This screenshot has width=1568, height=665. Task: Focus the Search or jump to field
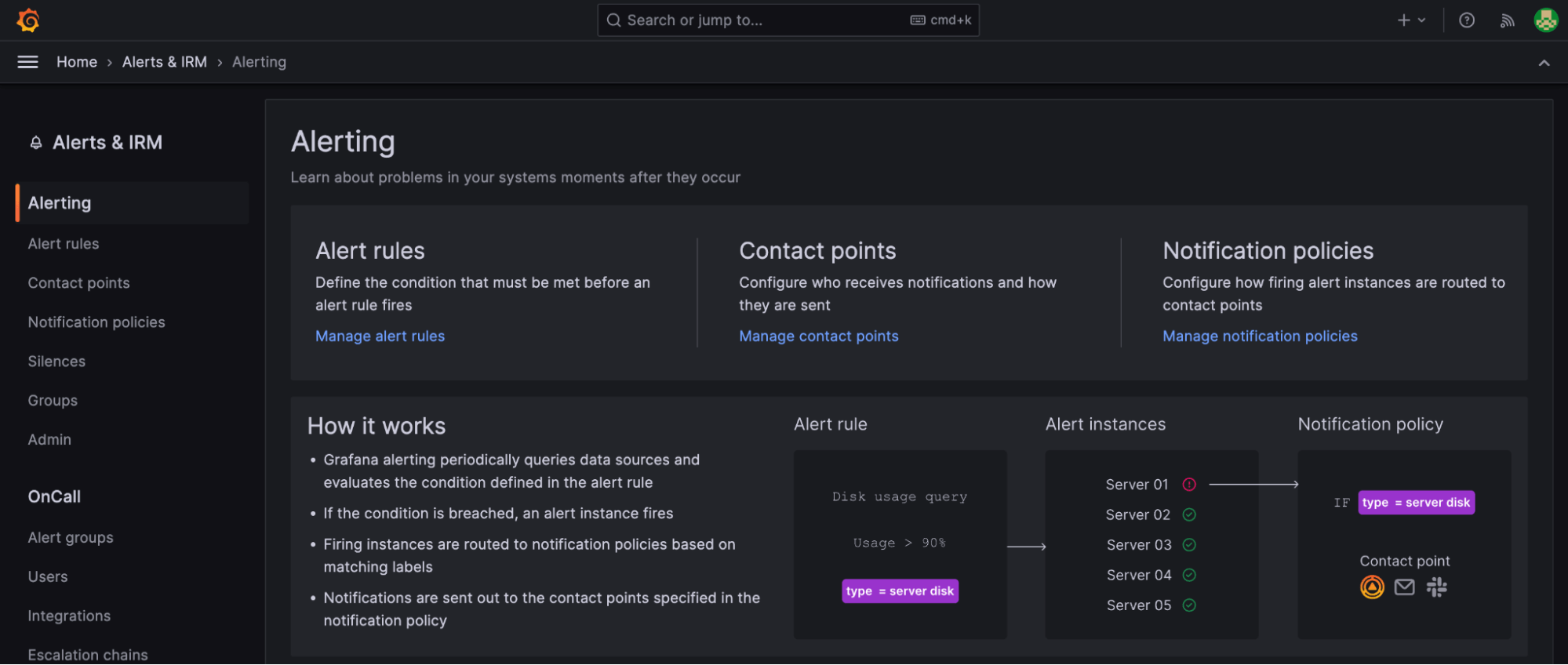(788, 20)
